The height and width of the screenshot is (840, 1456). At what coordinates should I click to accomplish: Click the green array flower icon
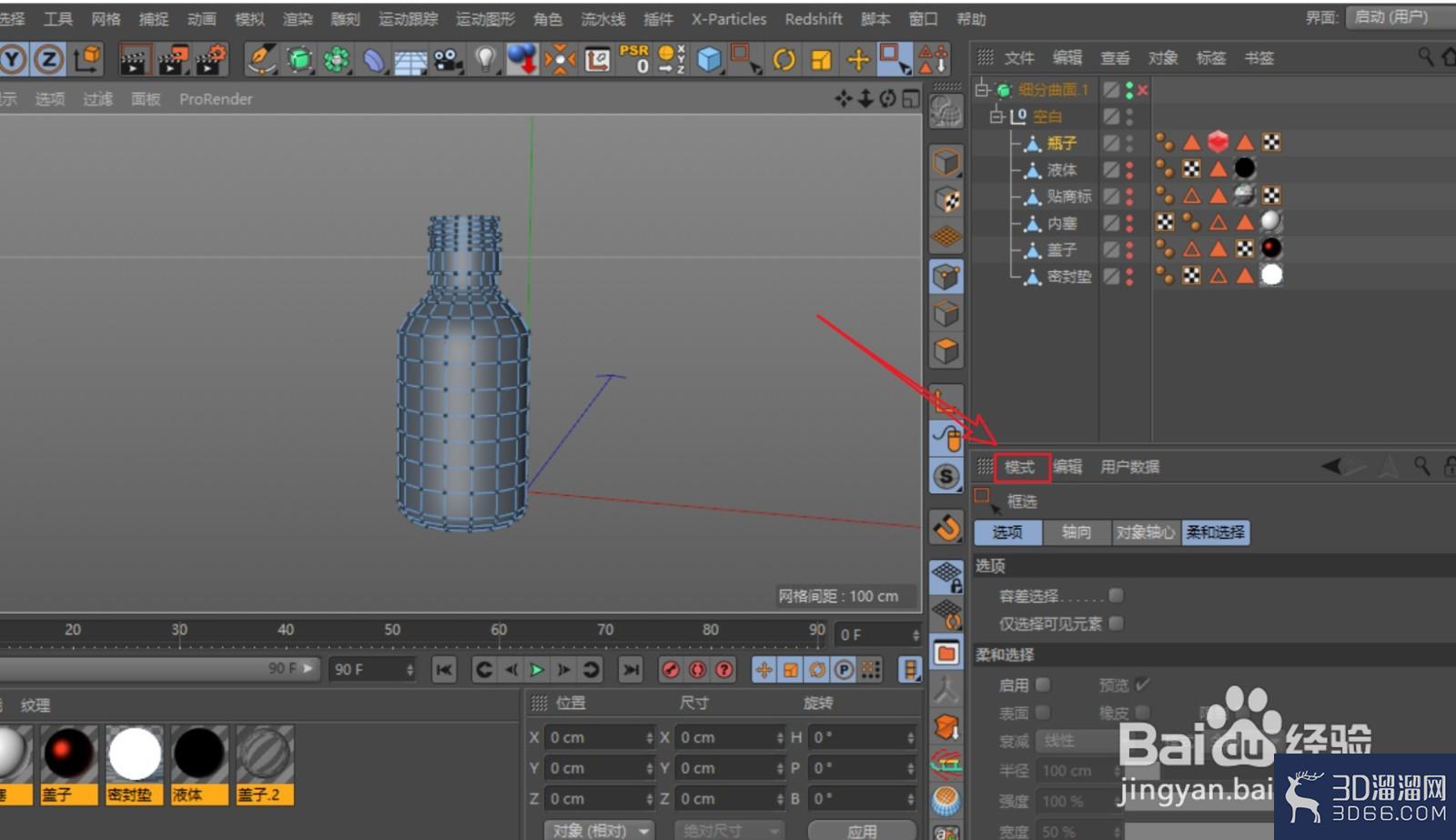pos(337,60)
